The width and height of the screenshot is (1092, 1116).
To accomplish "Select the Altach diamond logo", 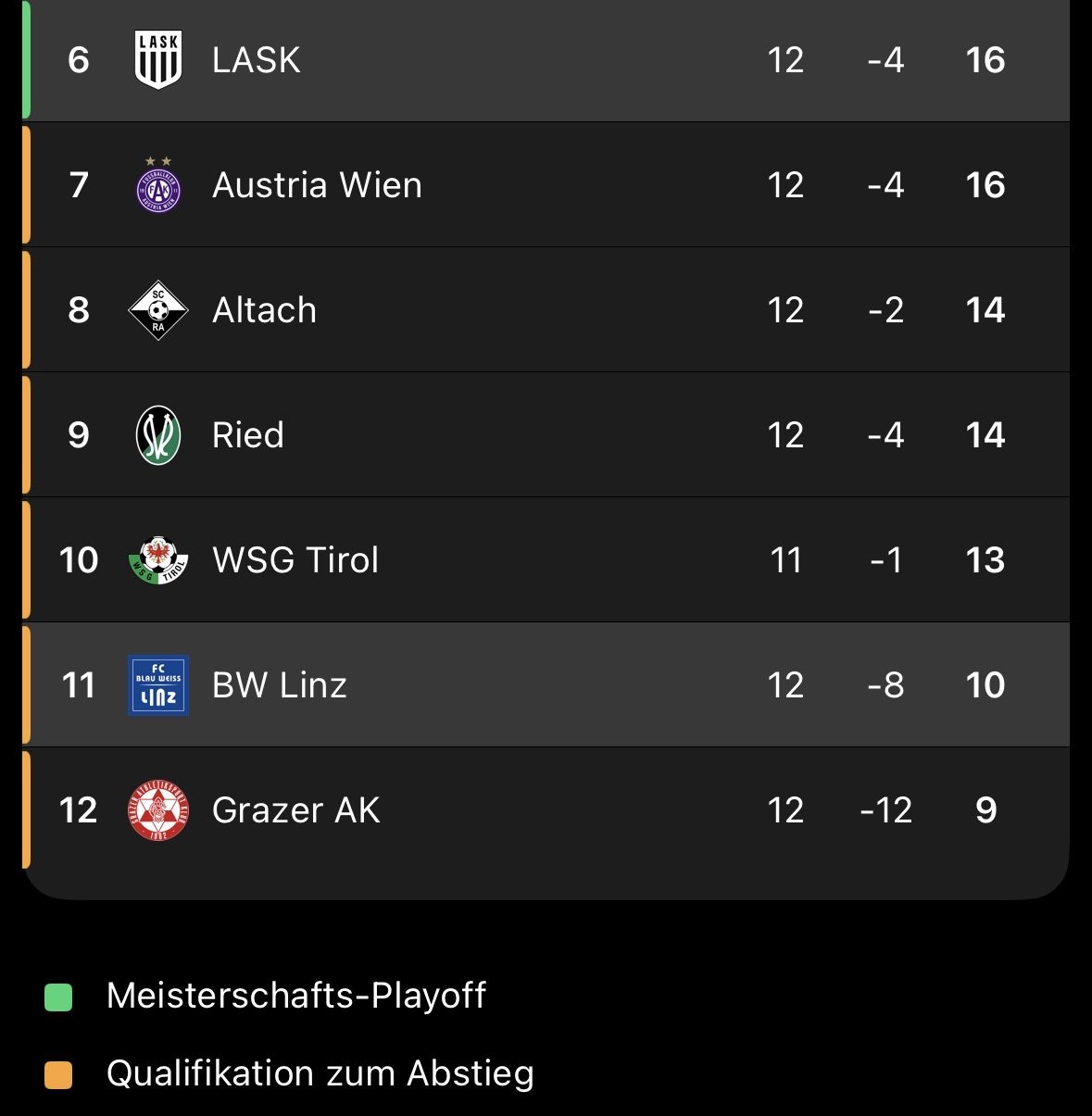I will [x=158, y=310].
